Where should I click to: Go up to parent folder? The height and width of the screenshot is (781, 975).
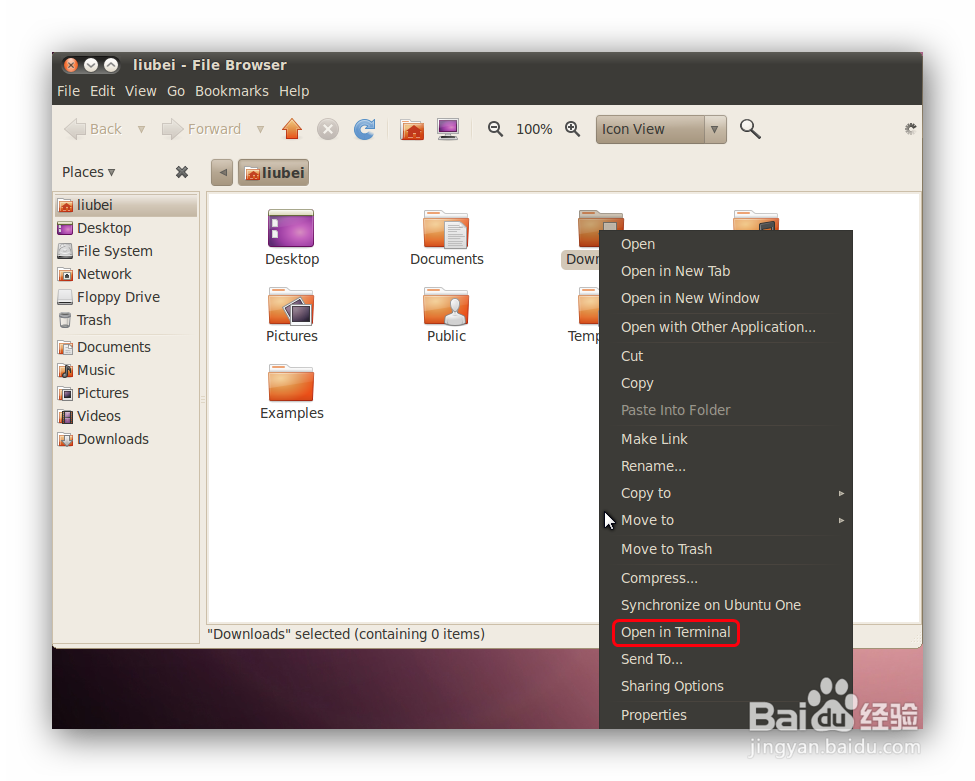pyautogui.click(x=292, y=129)
